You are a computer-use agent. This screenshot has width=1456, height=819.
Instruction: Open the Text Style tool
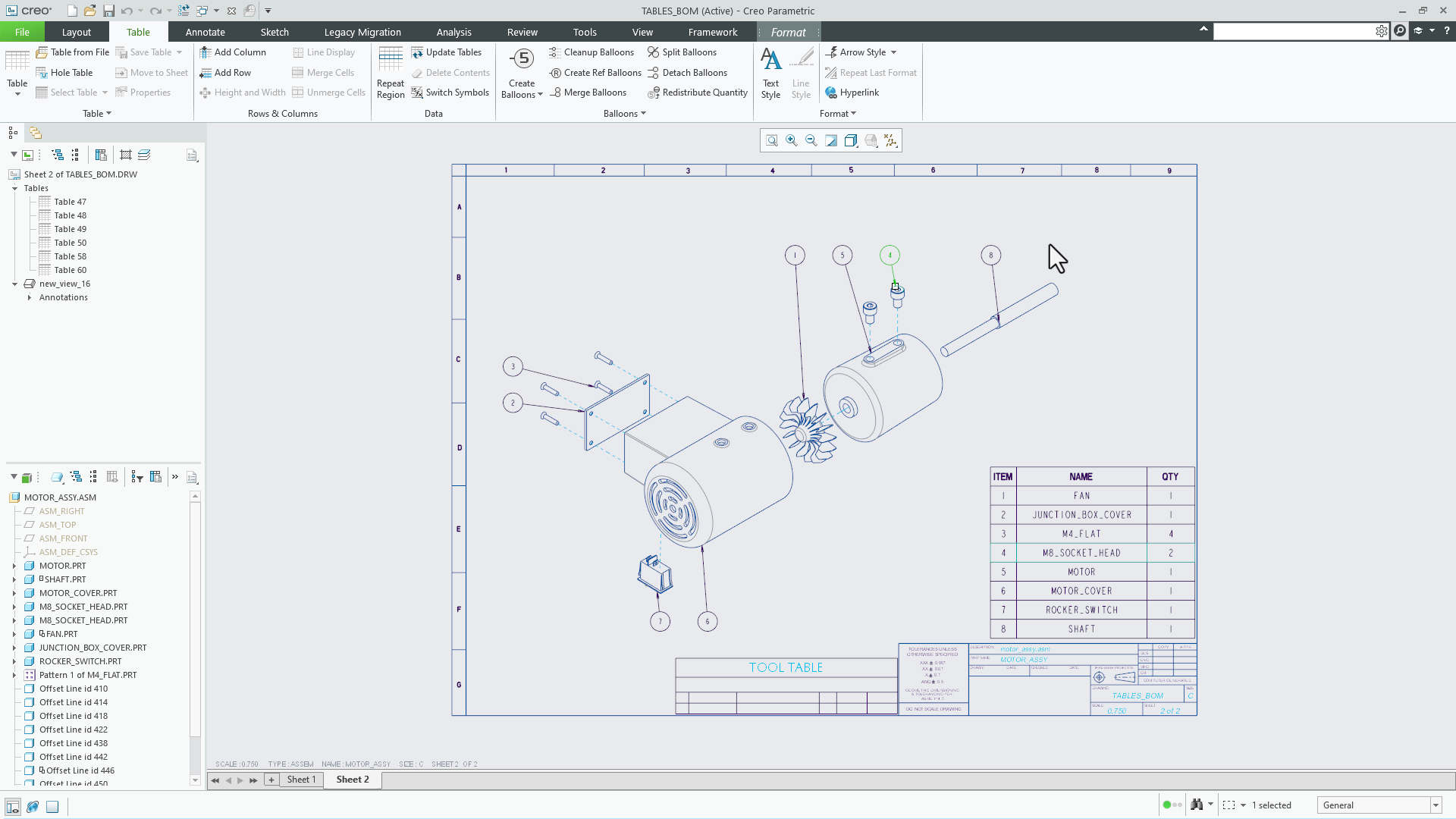[770, 72]
